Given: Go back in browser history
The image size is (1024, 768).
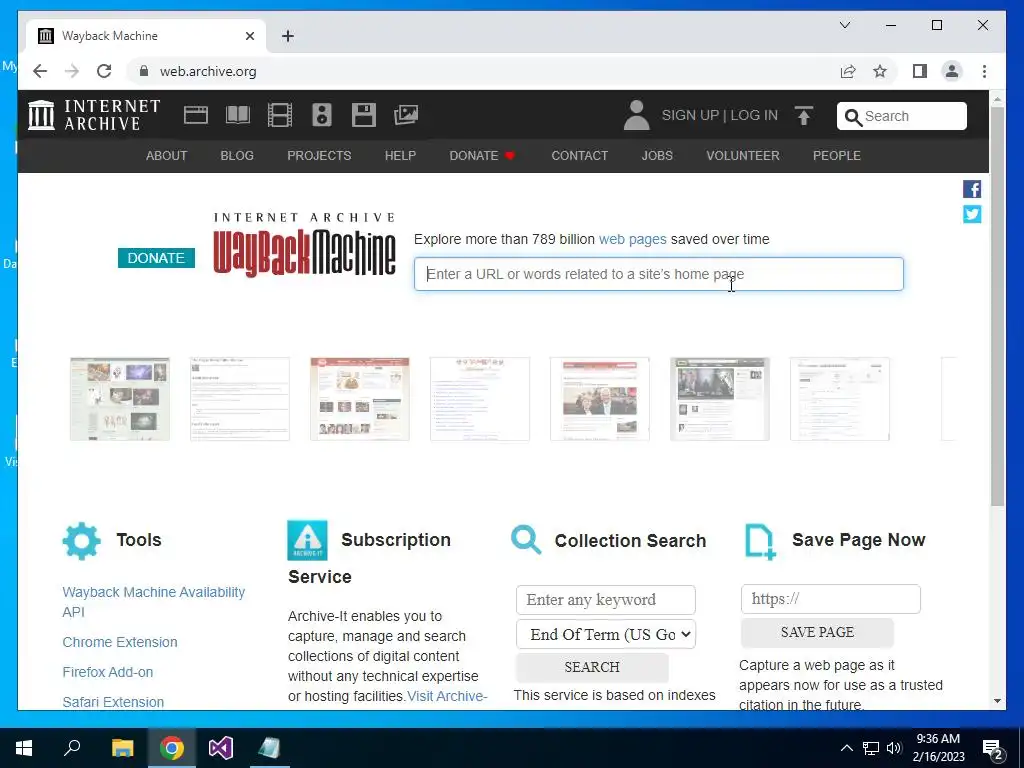Looking at the screenshot, I should pyautogui.click(x=40, y=71).
